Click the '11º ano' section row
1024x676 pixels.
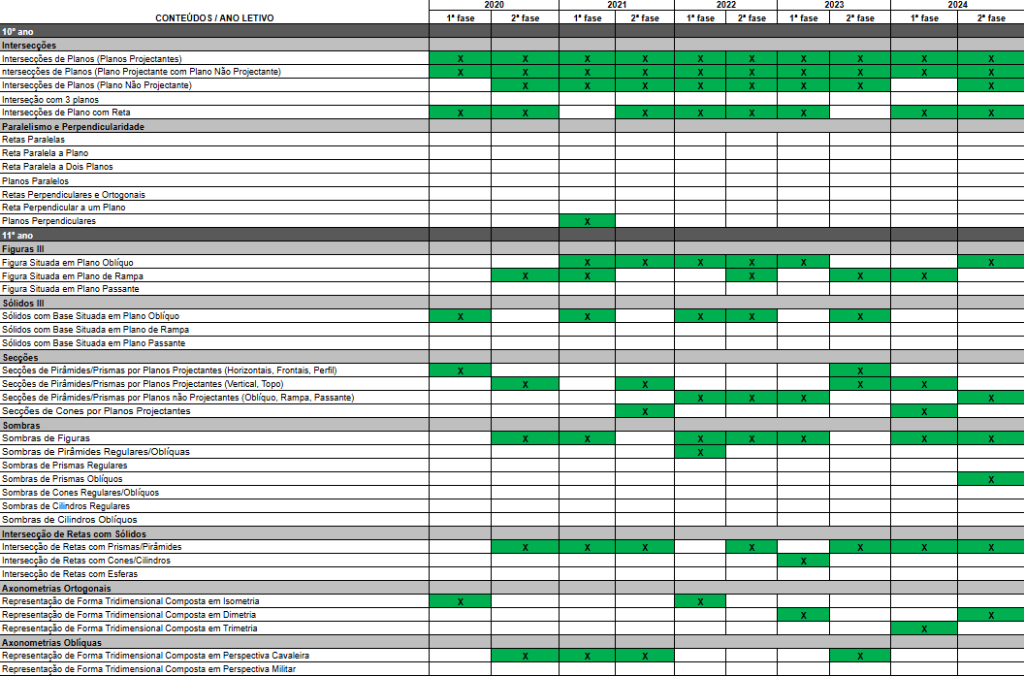(x=214, y=235)
